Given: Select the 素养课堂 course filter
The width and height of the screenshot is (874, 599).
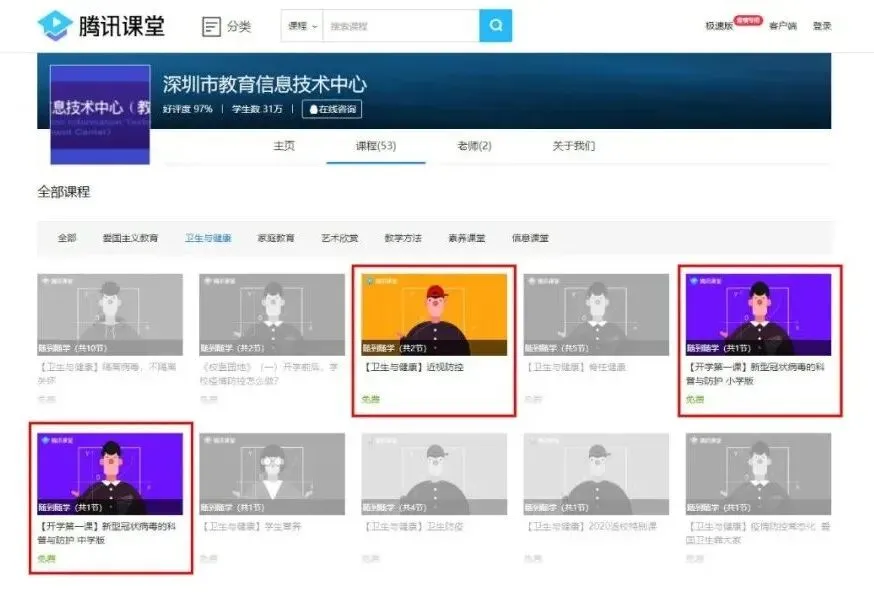Looking at the screenshot, I should click(x=467, y=238).
